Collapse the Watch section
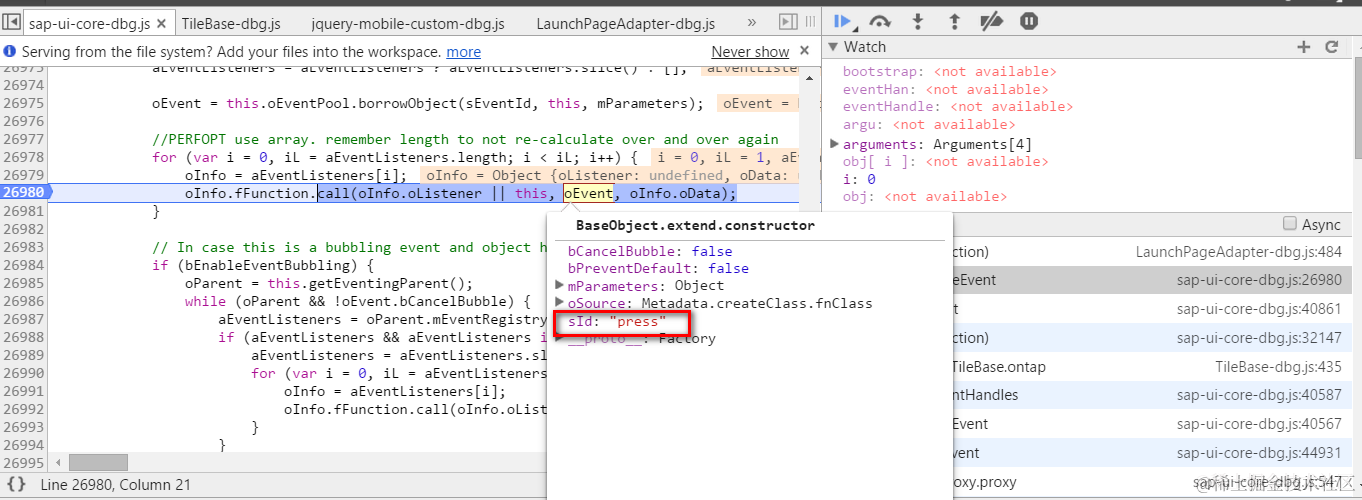This screenshot has height=500, width=1362. [834, 47]
